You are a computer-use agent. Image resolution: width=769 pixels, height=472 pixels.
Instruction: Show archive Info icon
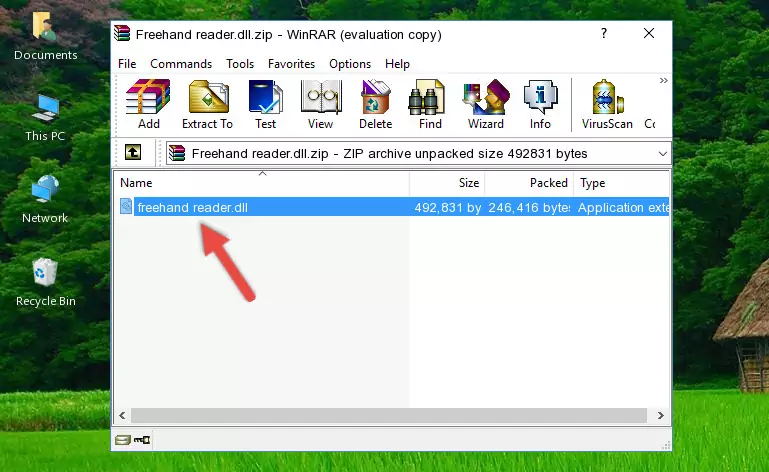pyautogui.click(x=540, y=104)
